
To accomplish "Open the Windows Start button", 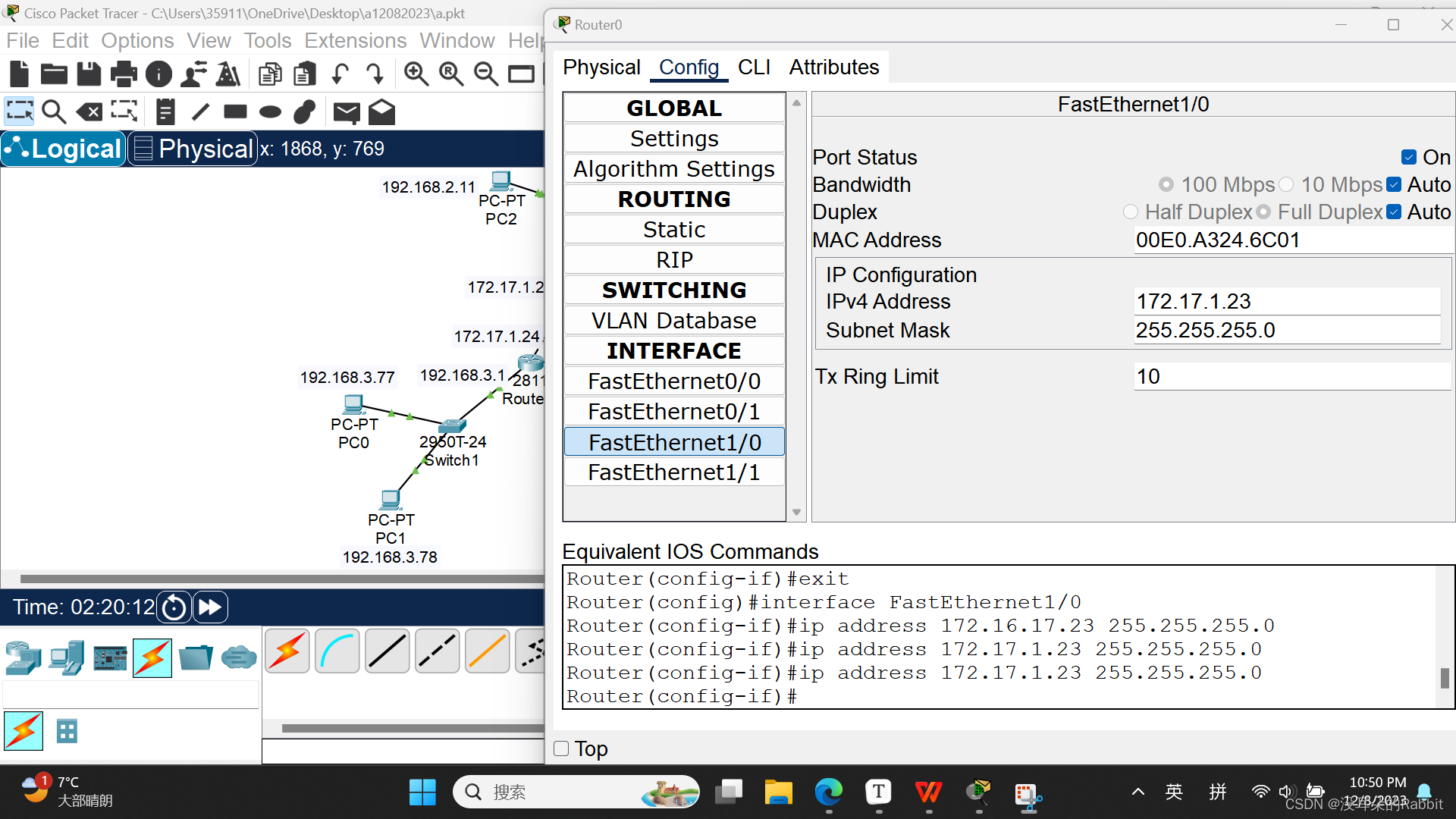I will pos(422,792).
